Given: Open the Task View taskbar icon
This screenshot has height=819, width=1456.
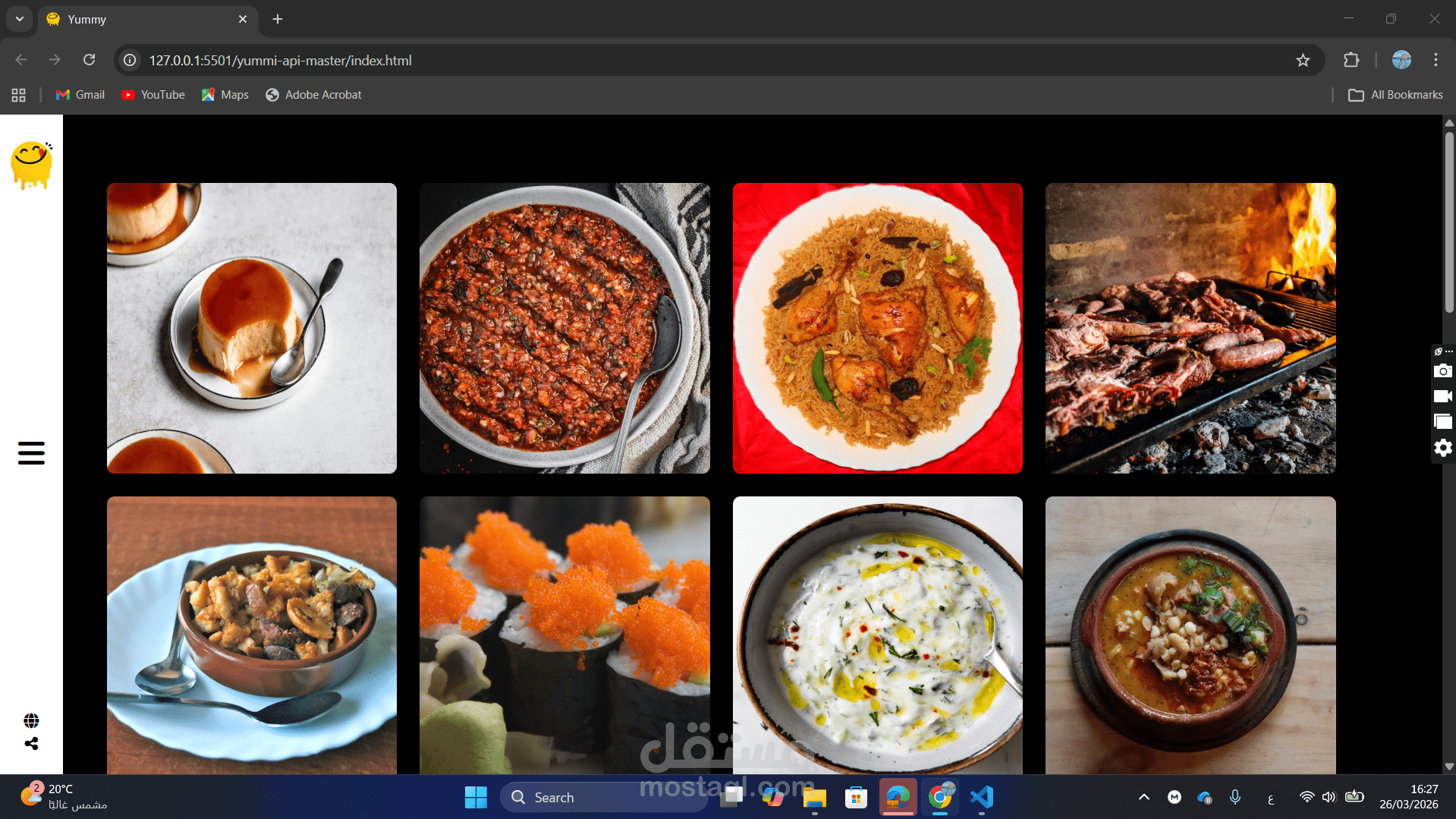Looking at the screenshot, I should 731,797.
